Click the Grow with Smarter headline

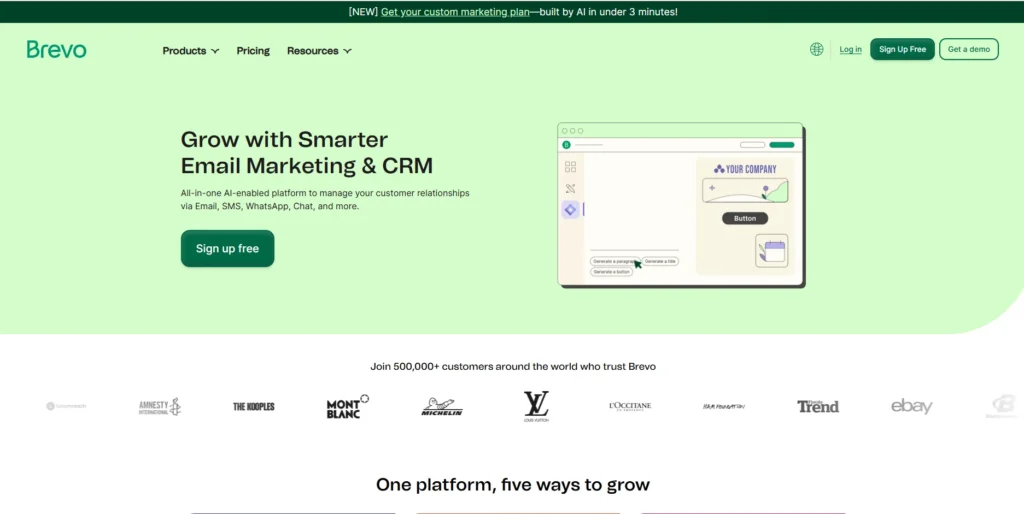pos(307,152)
